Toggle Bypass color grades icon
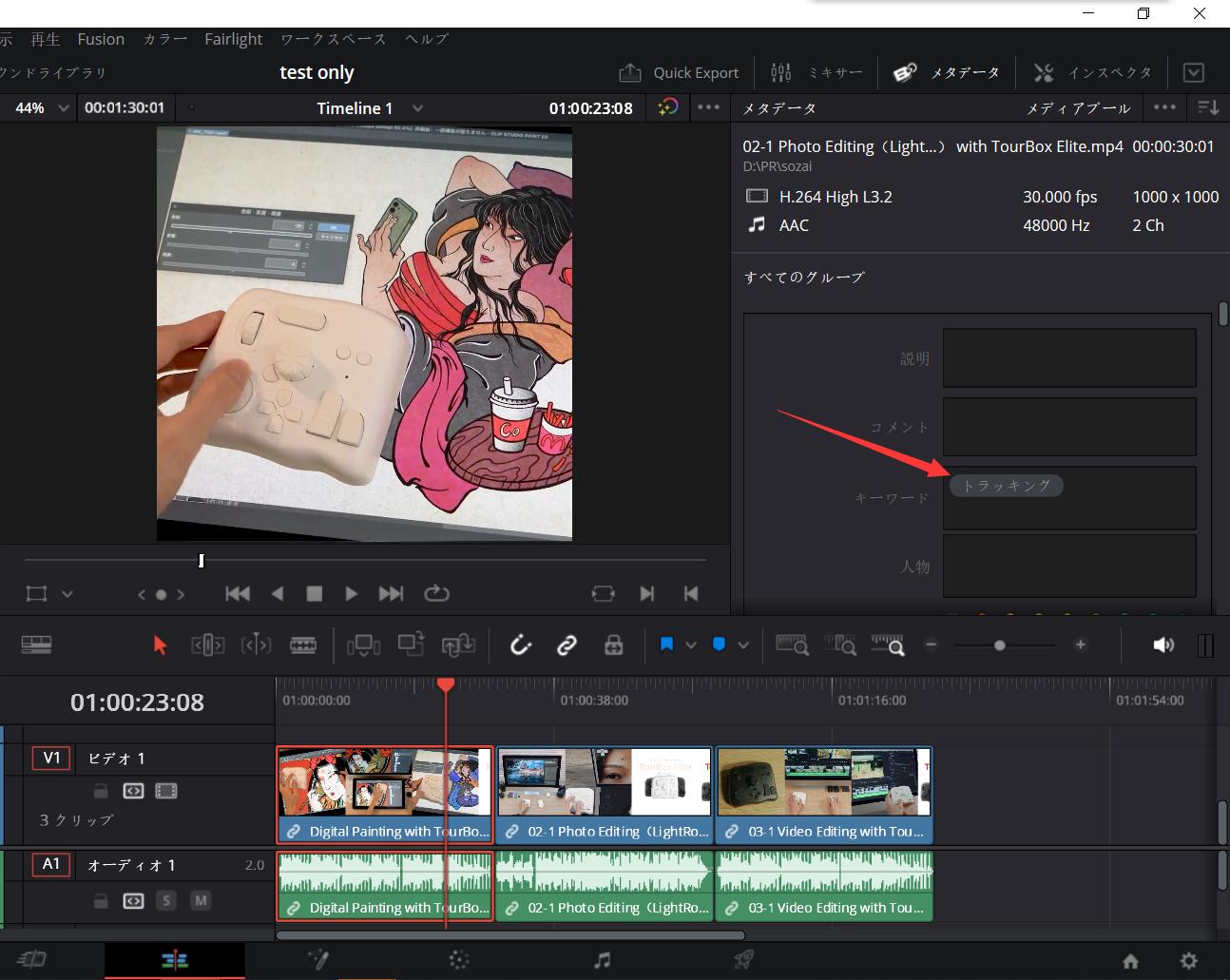The height and width of the screenshot is (980, 1230). (668, 107)
